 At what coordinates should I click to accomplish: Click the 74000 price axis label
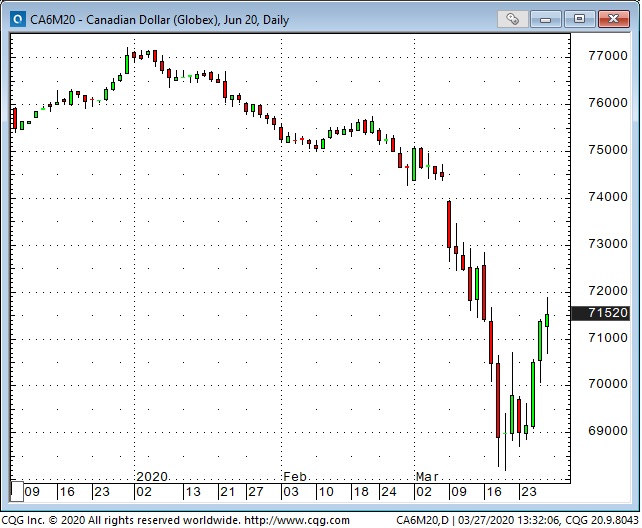608,197
